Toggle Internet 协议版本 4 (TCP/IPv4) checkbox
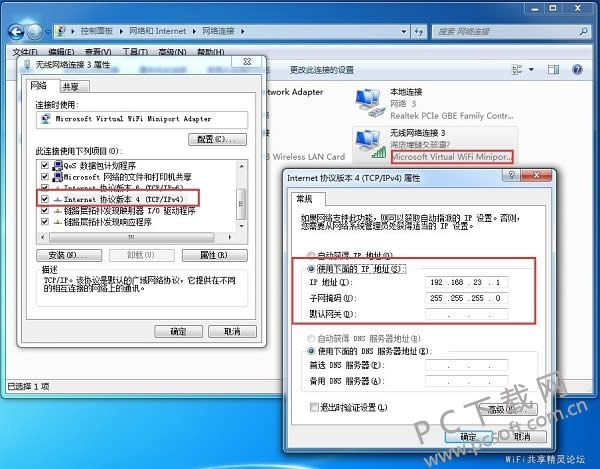The width and height of the screenshot is (600, 469). coord(45,199)
